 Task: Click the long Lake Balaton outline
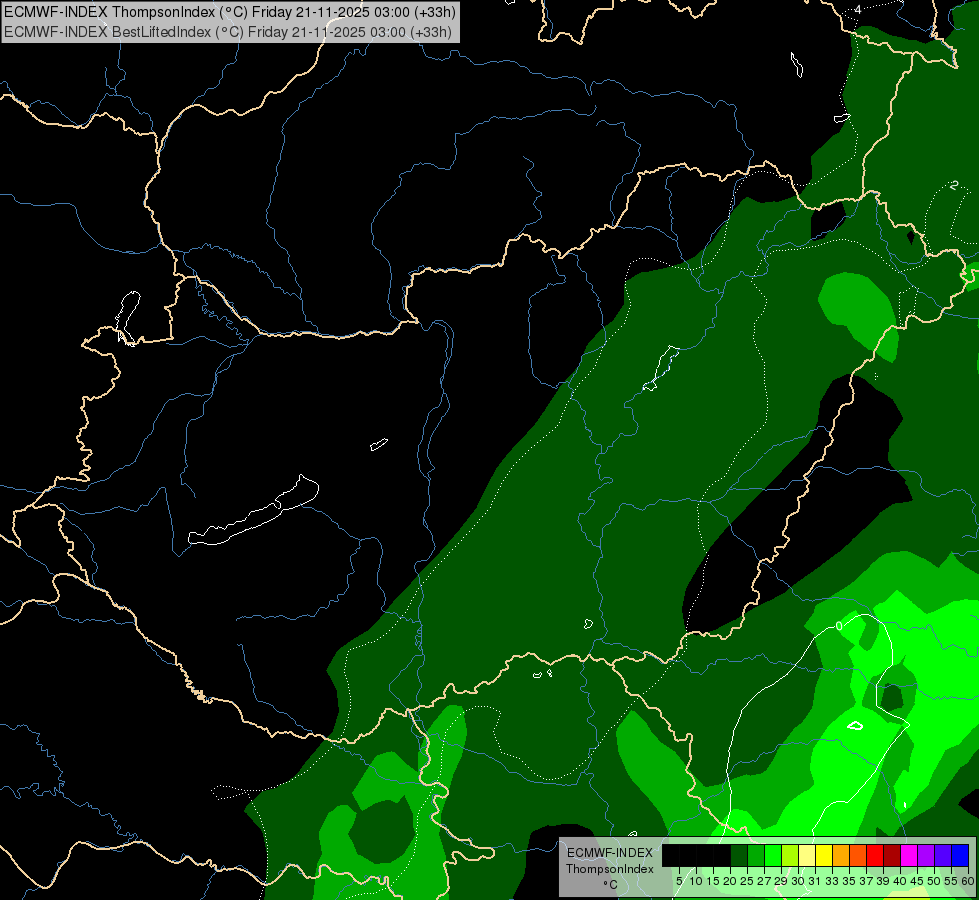click(x=253, y=510)
